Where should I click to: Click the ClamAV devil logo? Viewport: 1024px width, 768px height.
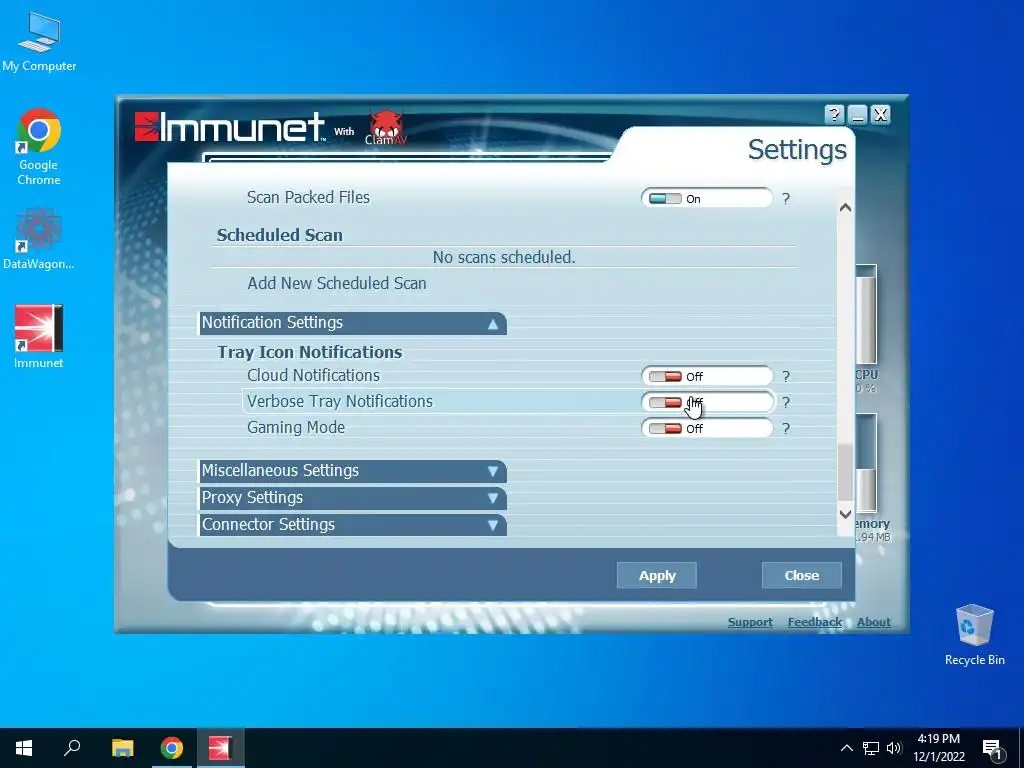click(x=386, y=127)
